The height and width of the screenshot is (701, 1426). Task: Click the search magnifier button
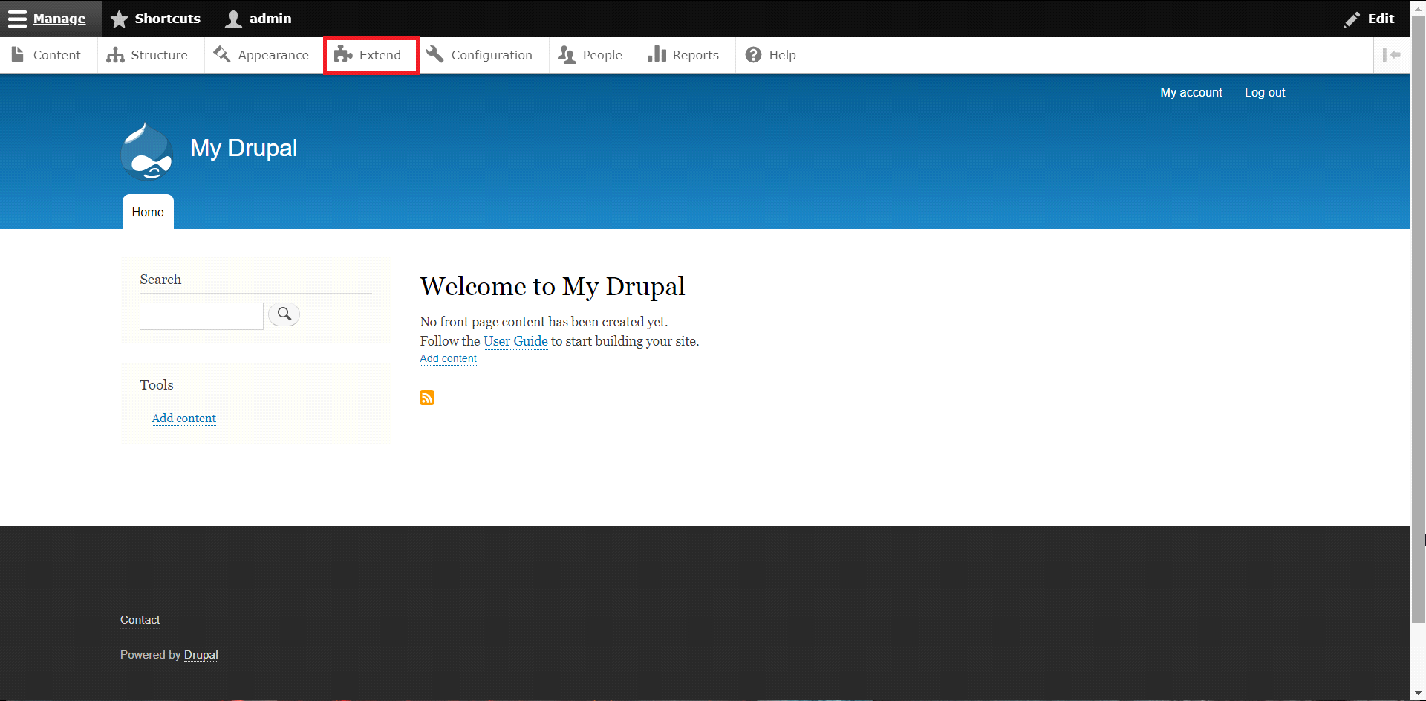pyautogui.click(x=284, y=314)
